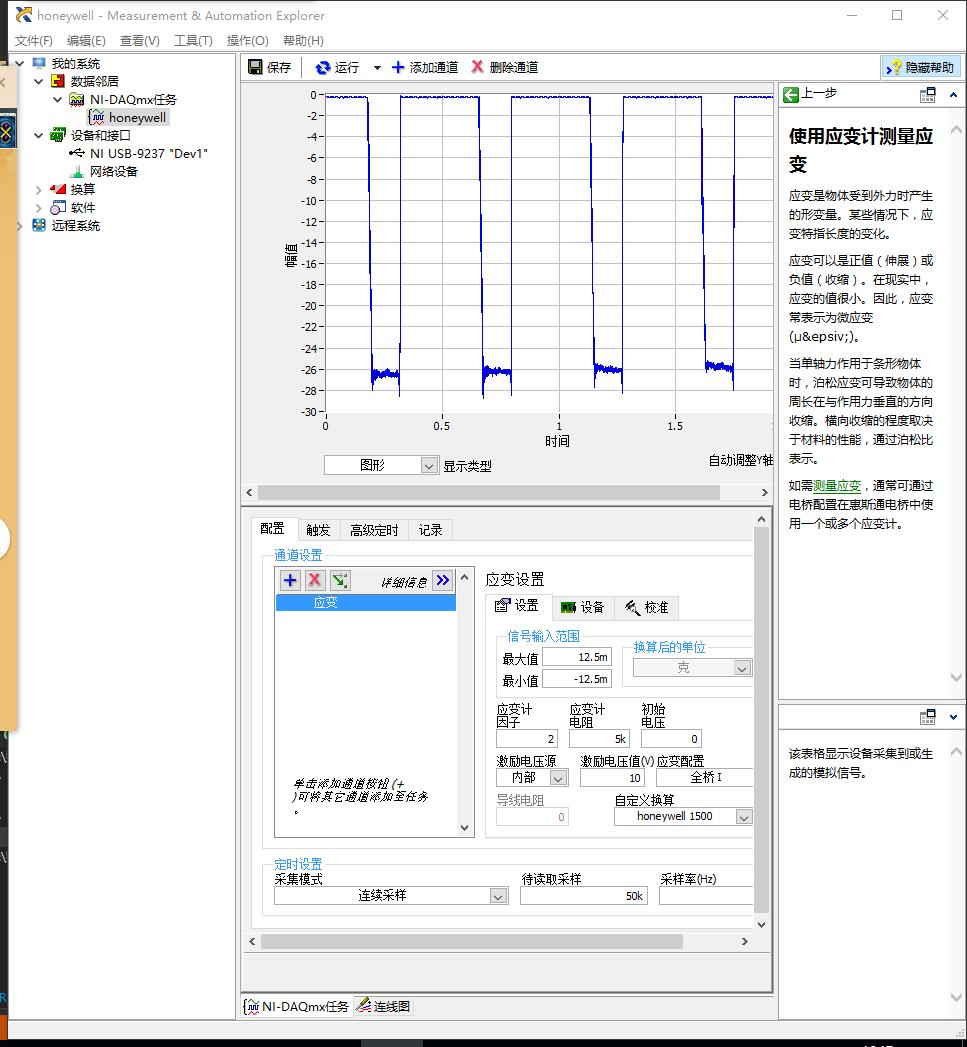Screen dimensions: 967x1047
Task: Click the panel layout icon beside 上一步
Action: point(928,95)
